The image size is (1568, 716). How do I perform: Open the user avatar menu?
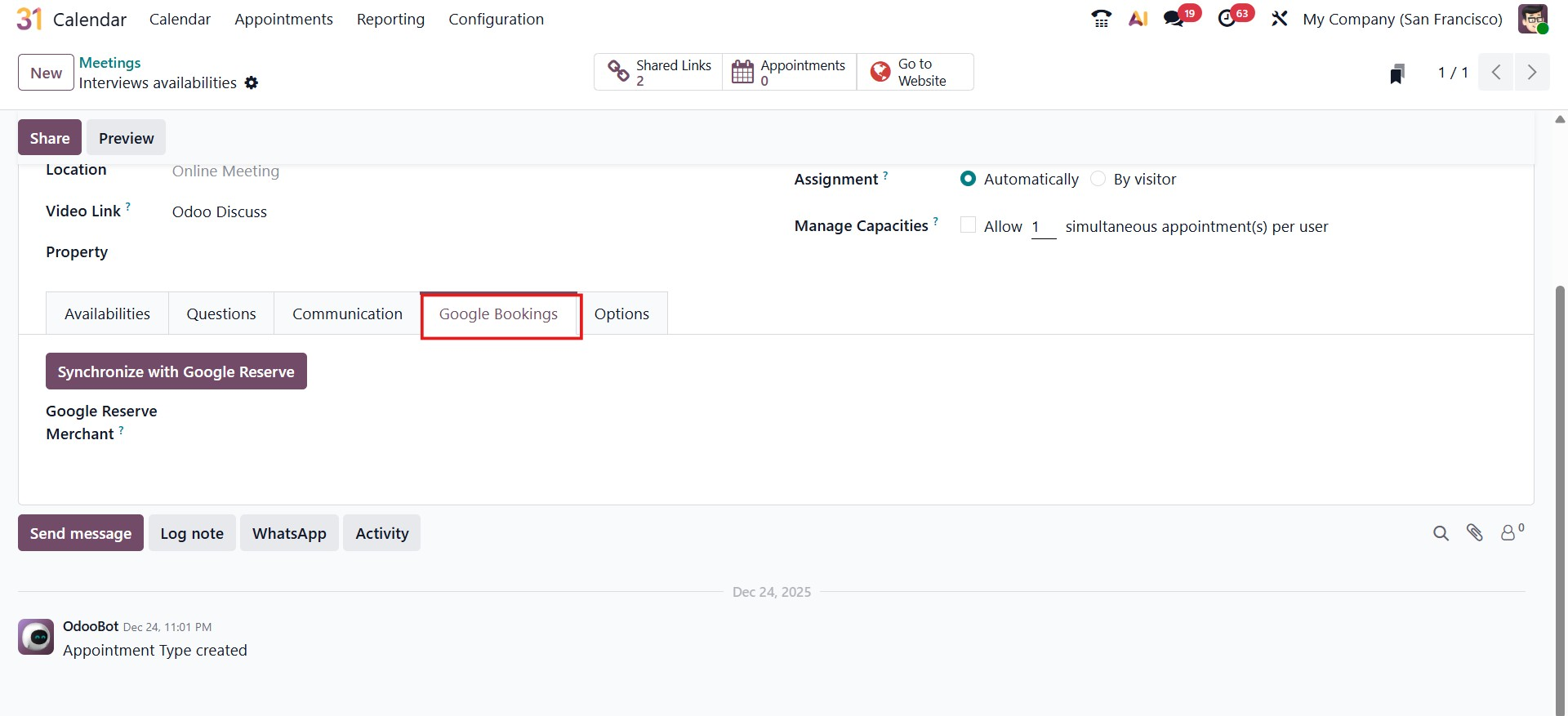(x=1533, y=19)
